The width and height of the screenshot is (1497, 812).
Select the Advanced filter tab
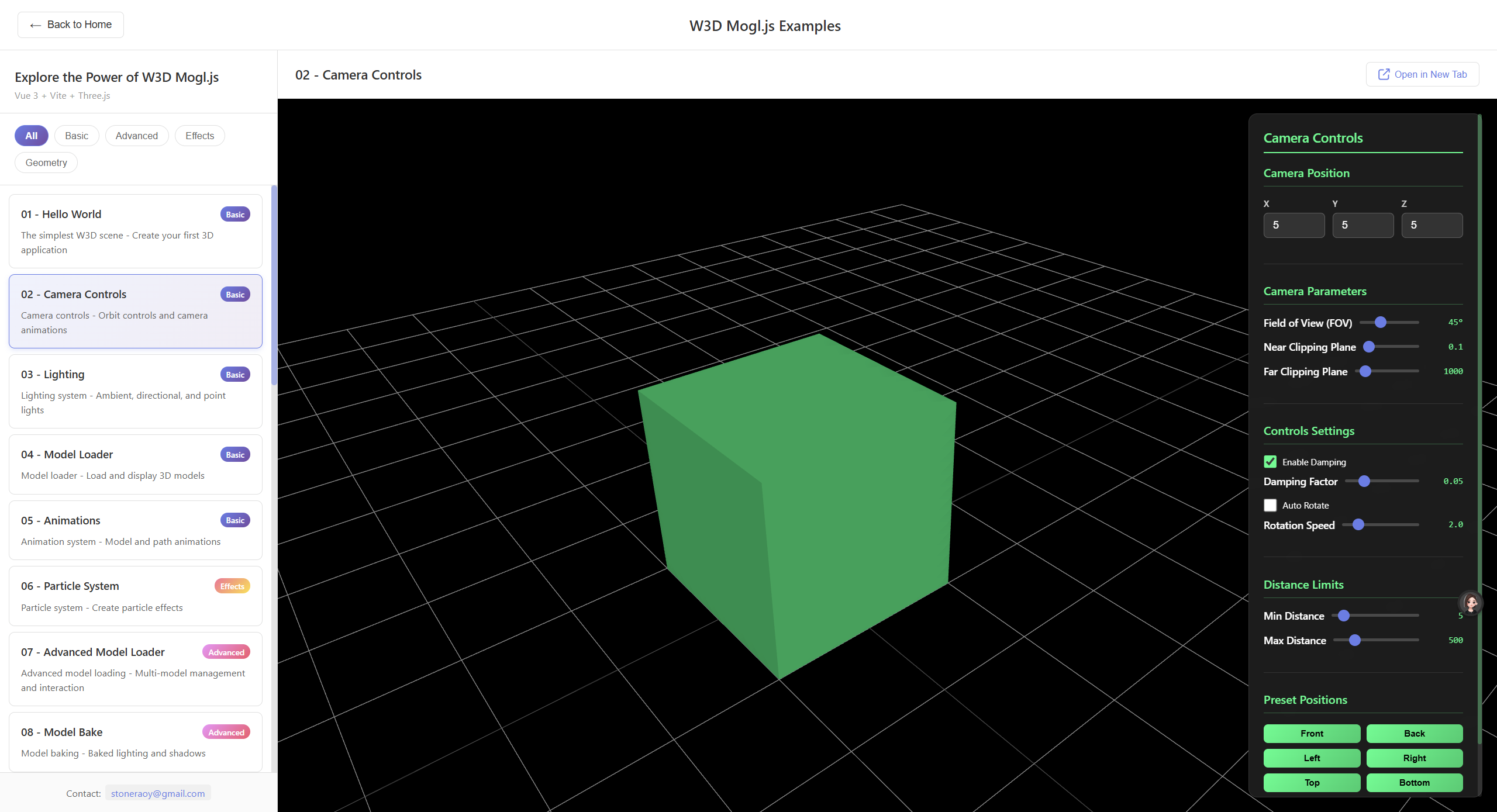click(137, 136)
